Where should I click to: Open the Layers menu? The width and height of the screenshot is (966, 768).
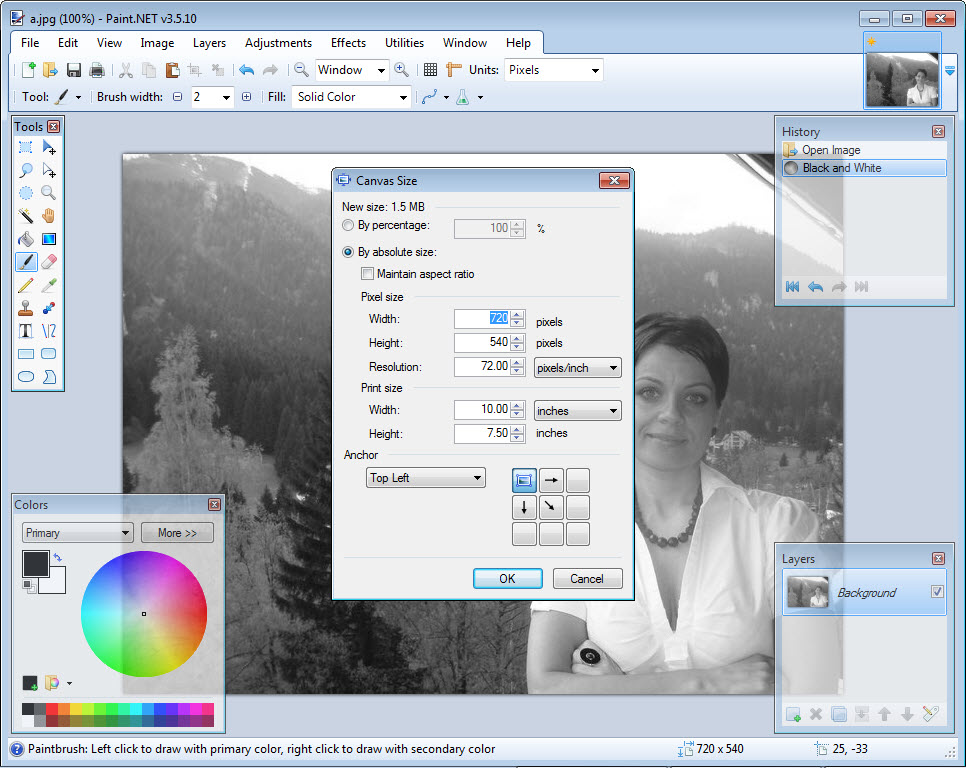[209, 43]
